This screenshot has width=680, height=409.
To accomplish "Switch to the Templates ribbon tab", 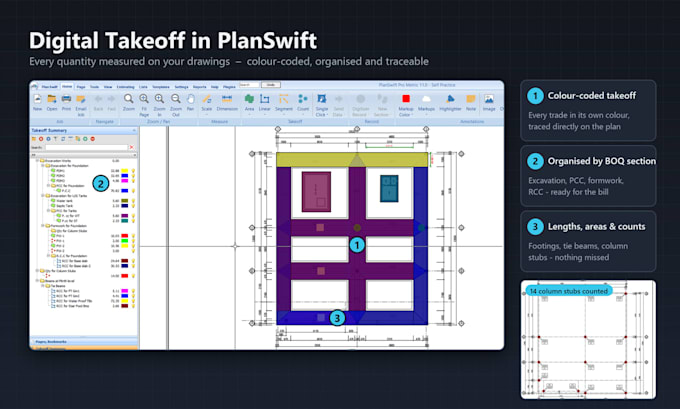I will (x=160, y=87).
